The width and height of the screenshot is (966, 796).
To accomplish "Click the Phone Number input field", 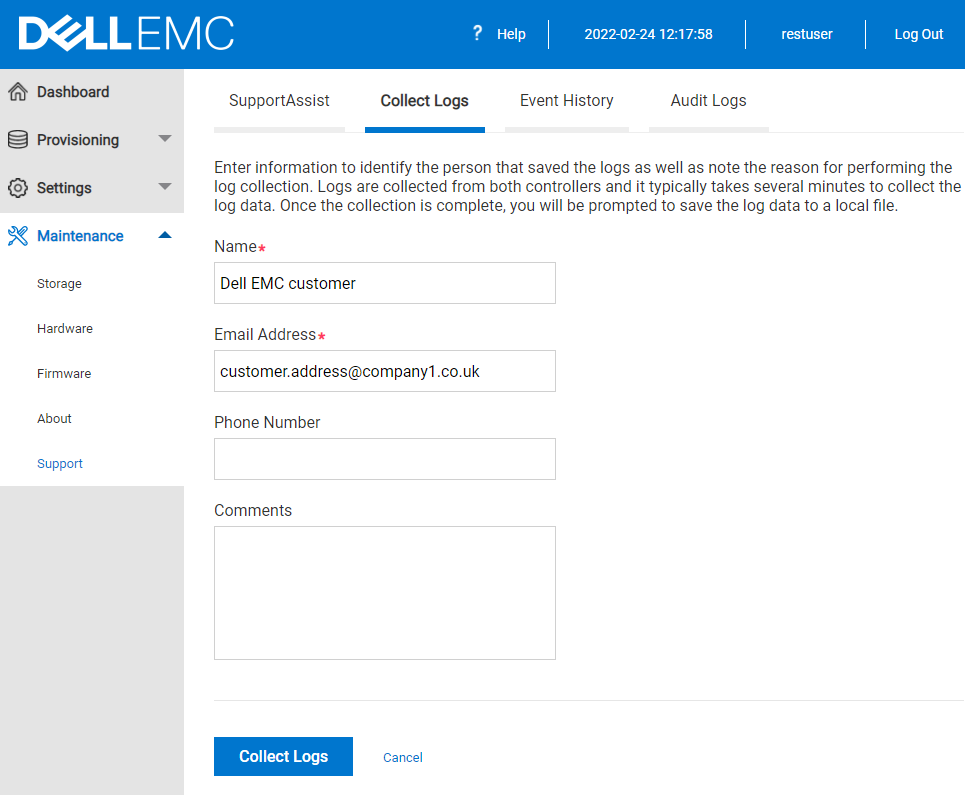I will 384,458.
